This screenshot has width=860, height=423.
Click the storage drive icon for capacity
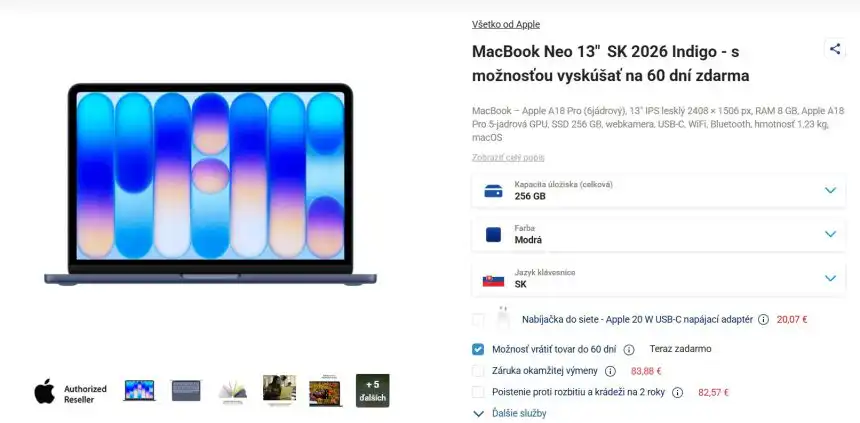[493, 191]
